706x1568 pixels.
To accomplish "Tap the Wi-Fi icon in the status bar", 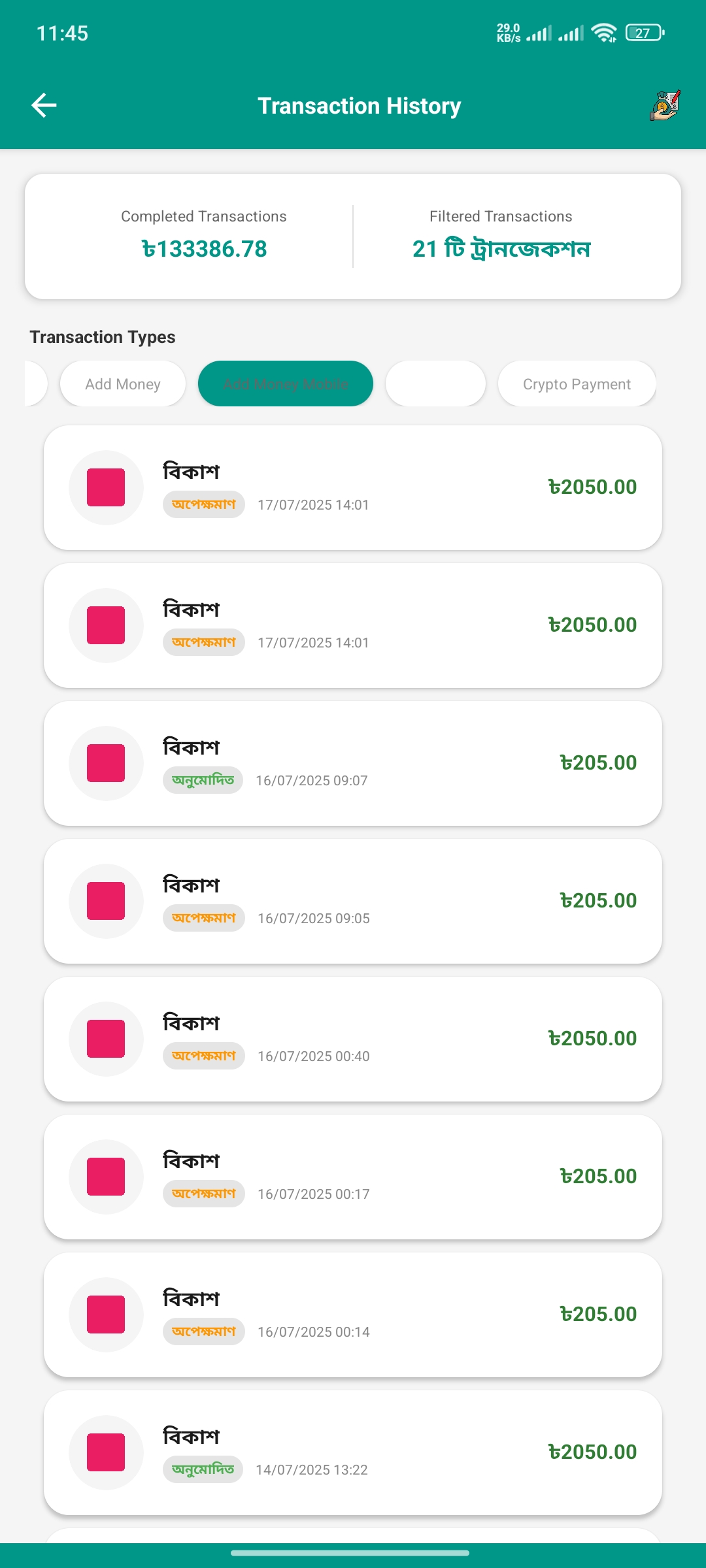I will click(603, 33).
